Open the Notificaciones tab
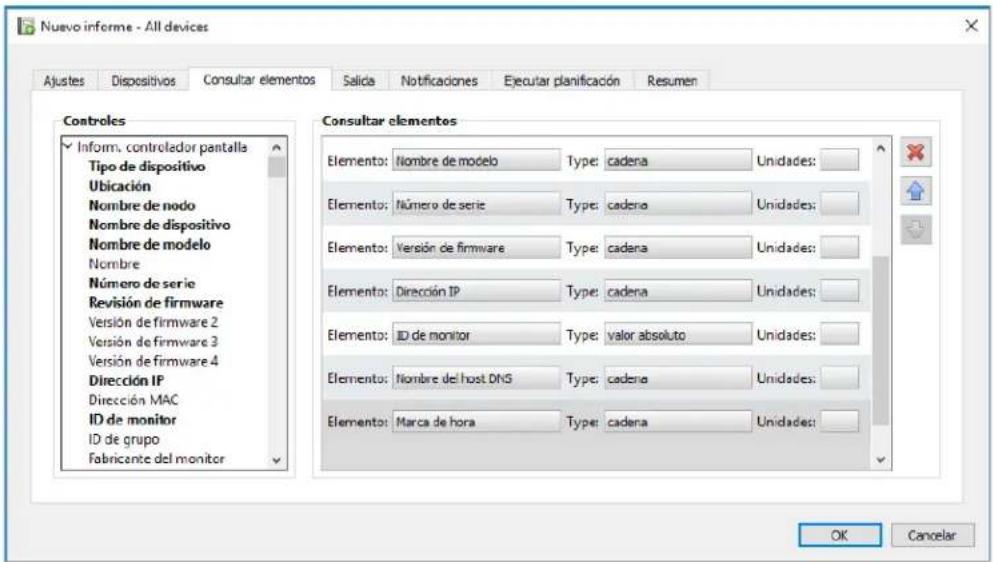 pyautogui.click(x=439, y=81)
